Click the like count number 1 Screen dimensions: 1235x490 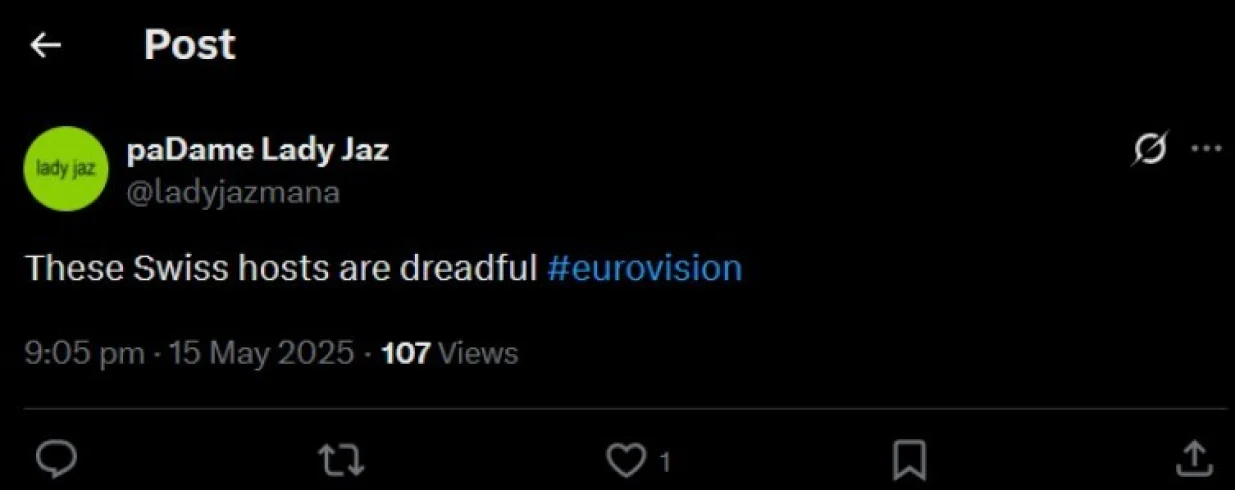[665, 462]
